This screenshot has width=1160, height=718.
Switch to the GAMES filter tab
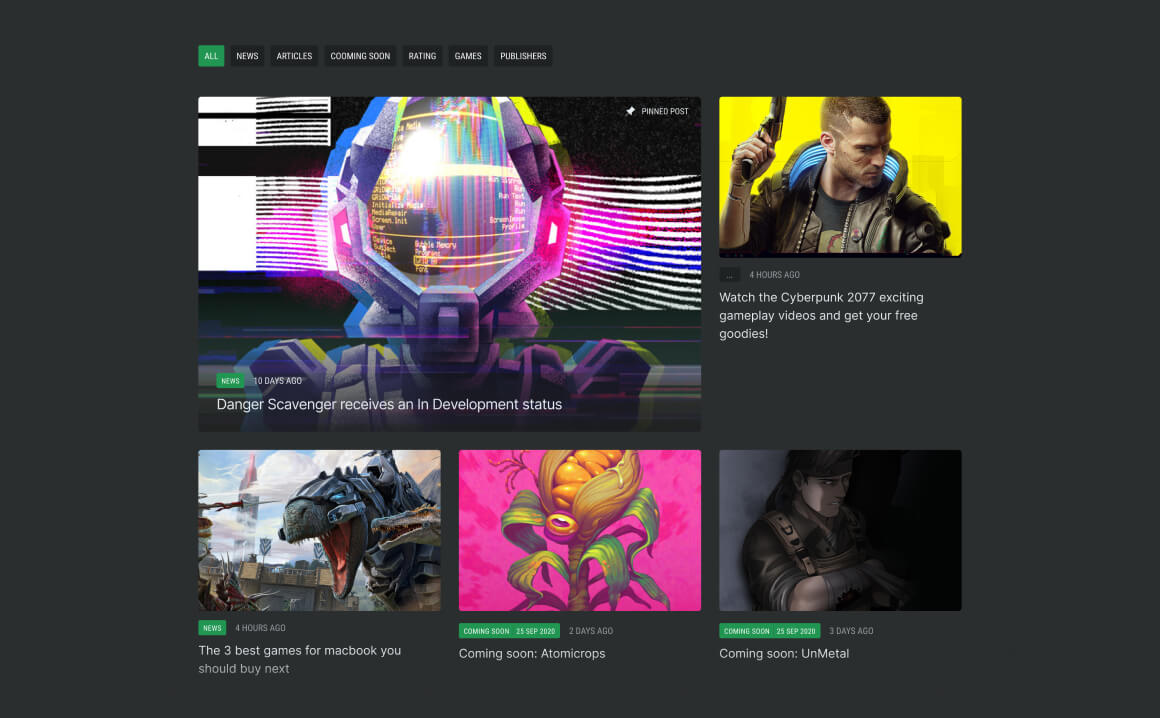[467, 56]
